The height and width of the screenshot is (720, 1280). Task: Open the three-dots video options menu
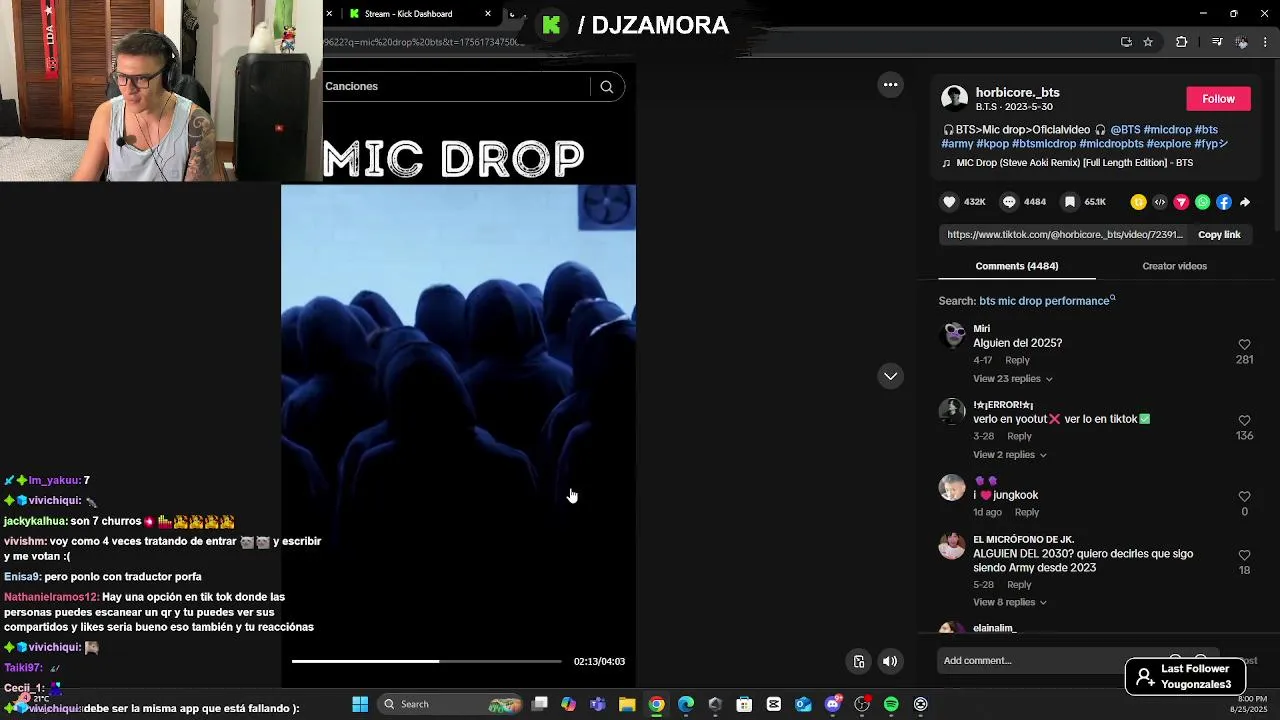coord(890,85)
